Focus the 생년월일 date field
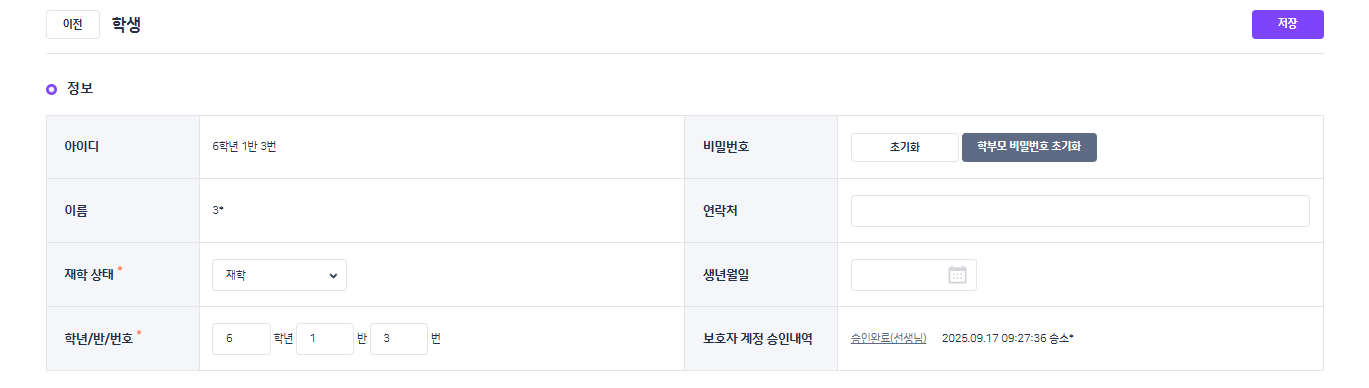The image size is (1369, 388). [x=913, y=275]
